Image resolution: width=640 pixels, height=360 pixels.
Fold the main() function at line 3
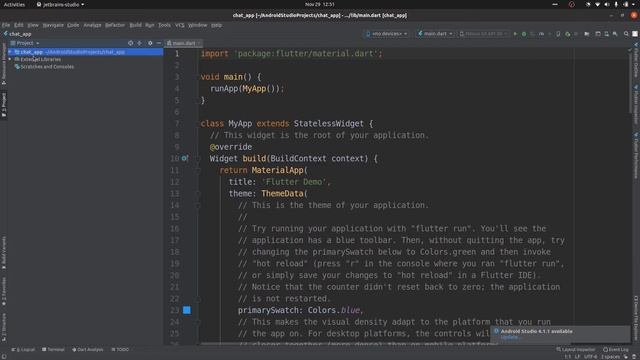click(198, 77)
